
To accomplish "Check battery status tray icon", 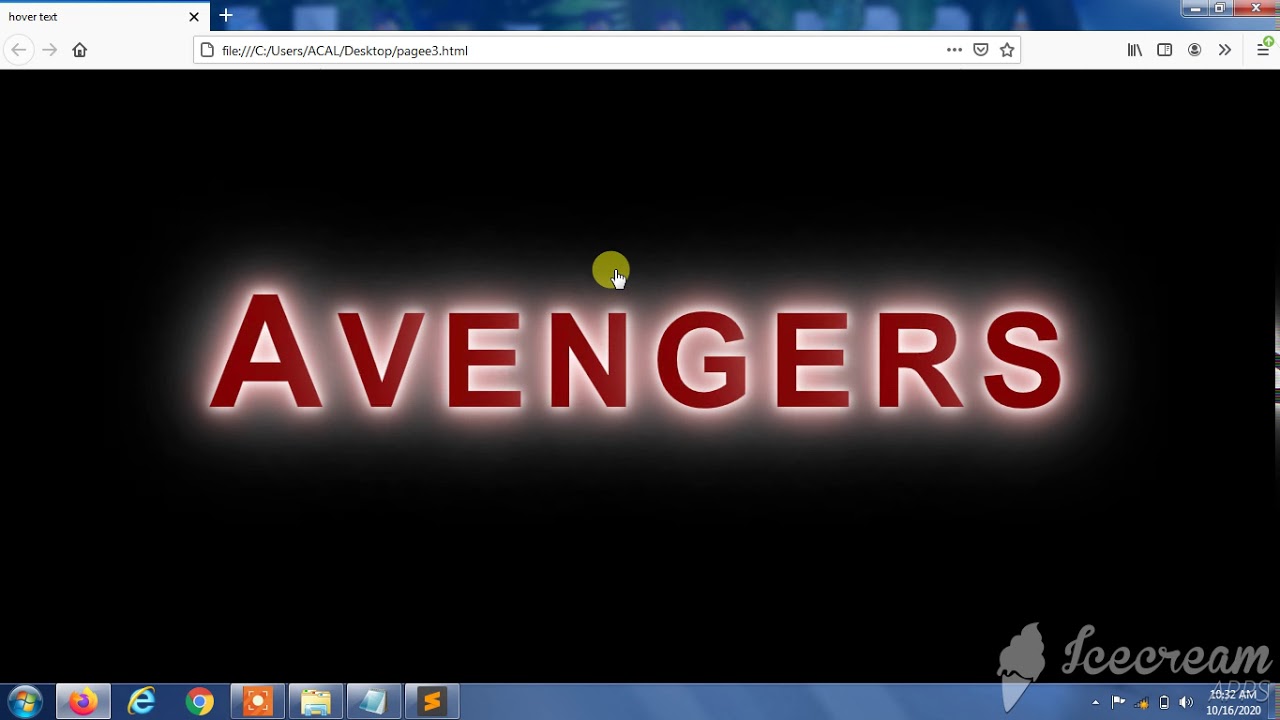I will tap(1164, 702).
